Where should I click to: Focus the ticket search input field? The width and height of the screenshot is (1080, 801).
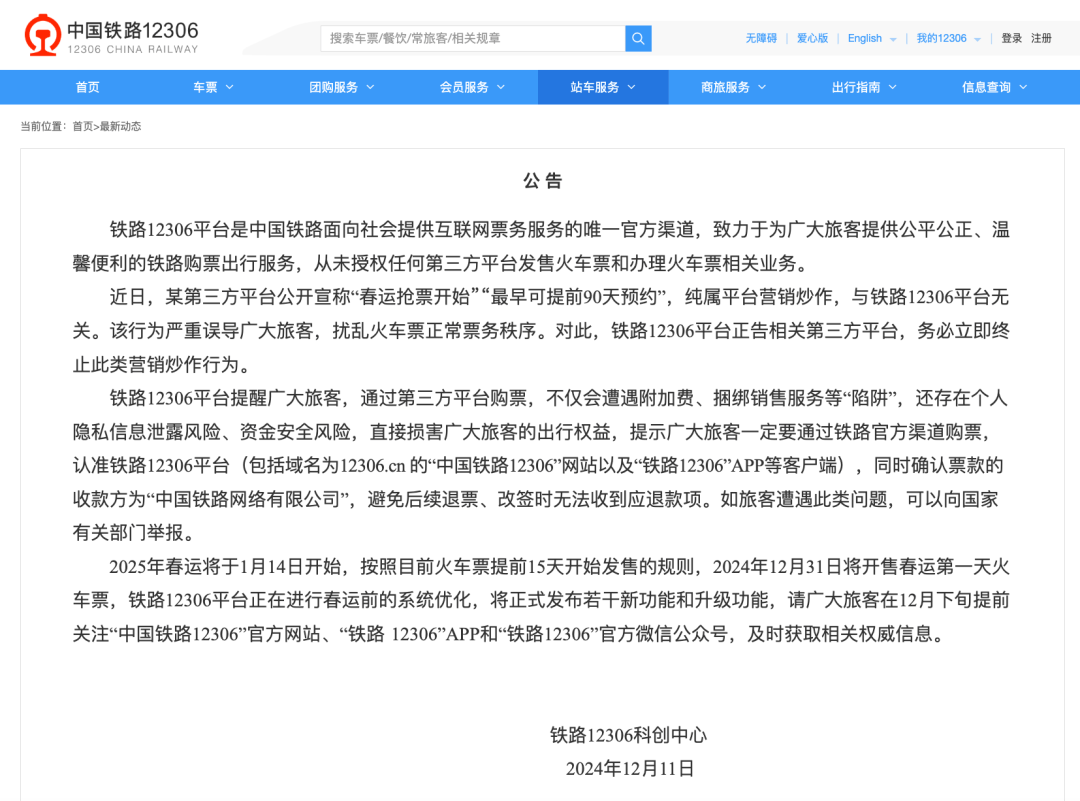473,39
